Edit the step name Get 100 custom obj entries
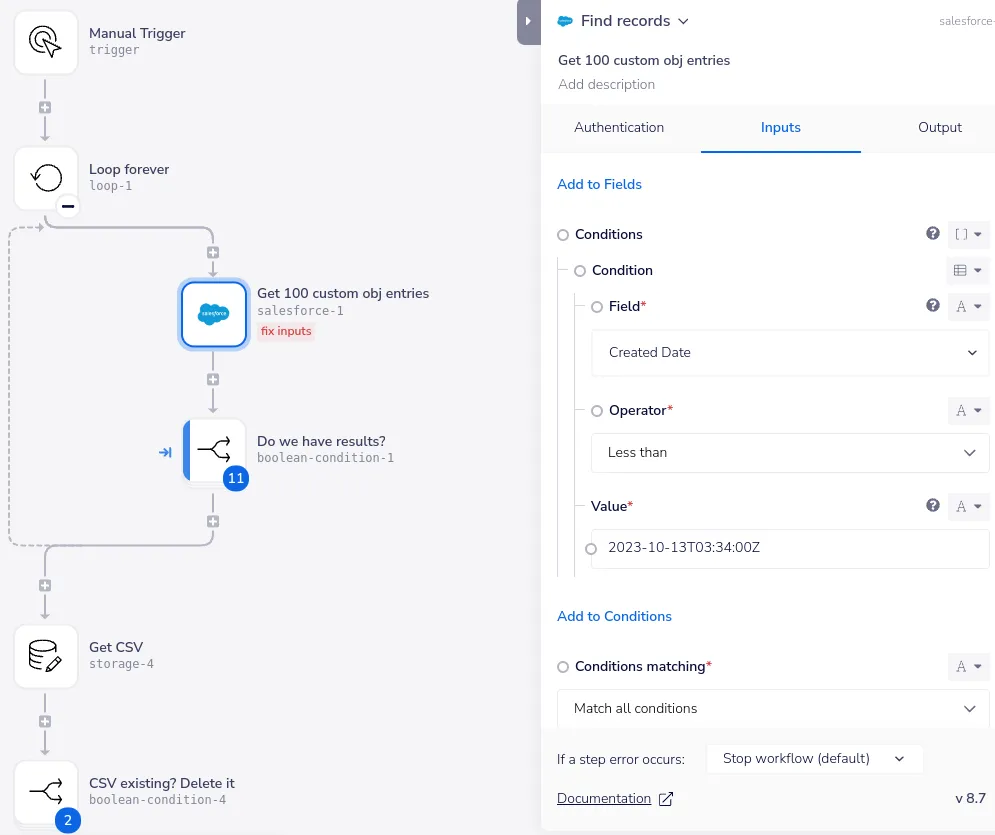The width and height of the screenshot is (995, 835). pyautogui.click(x=644, y=60)
